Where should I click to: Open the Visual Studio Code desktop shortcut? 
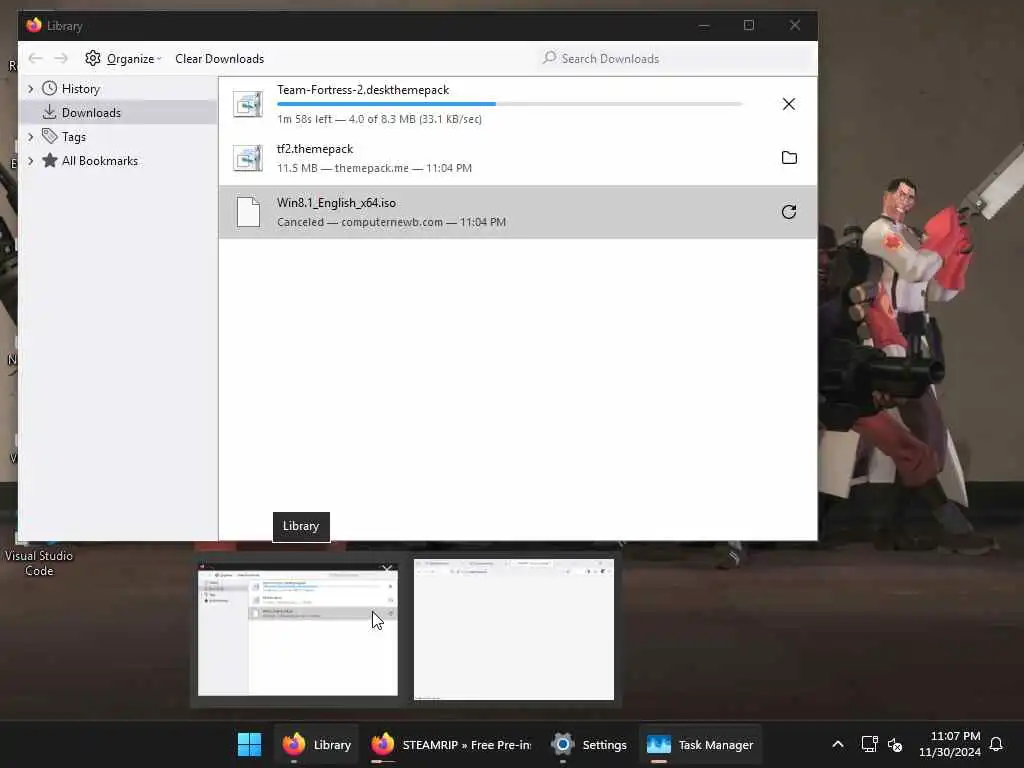click(39, 555)
